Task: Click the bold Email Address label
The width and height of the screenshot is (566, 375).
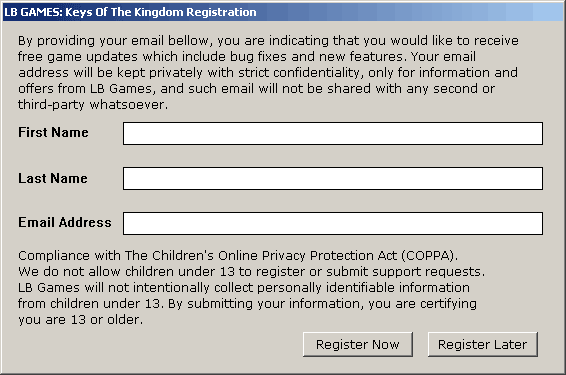Action: pyautogui.click(x=65, y=223)
